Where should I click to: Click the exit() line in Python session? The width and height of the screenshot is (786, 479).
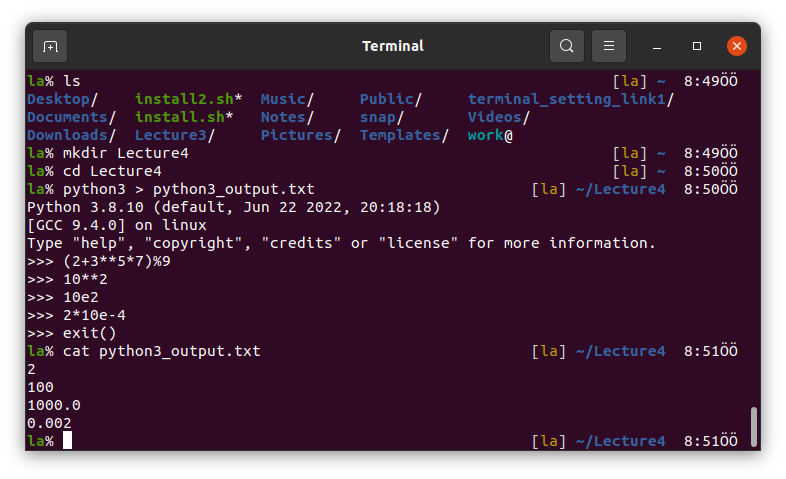89,333
